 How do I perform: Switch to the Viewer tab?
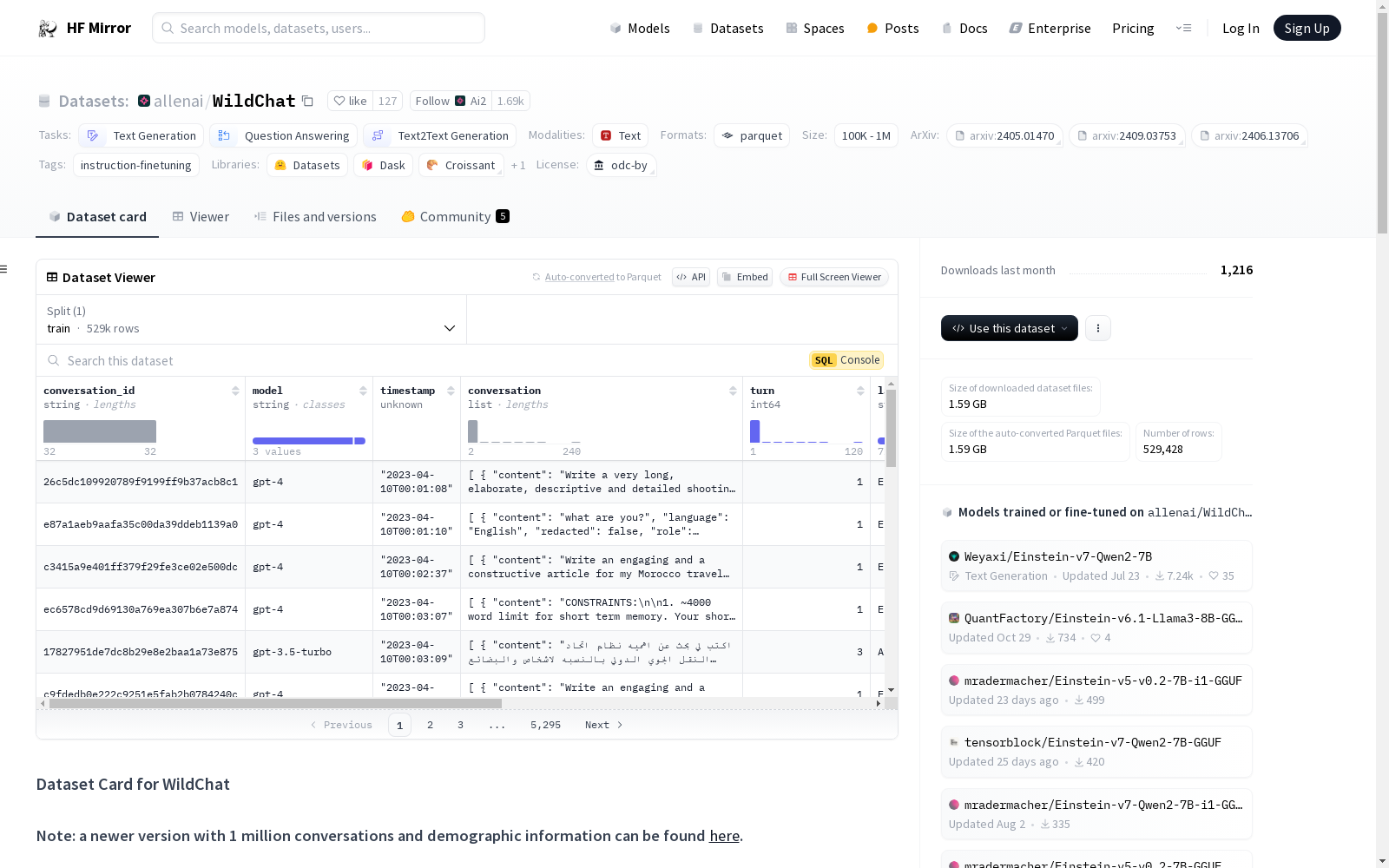(201, 217)
